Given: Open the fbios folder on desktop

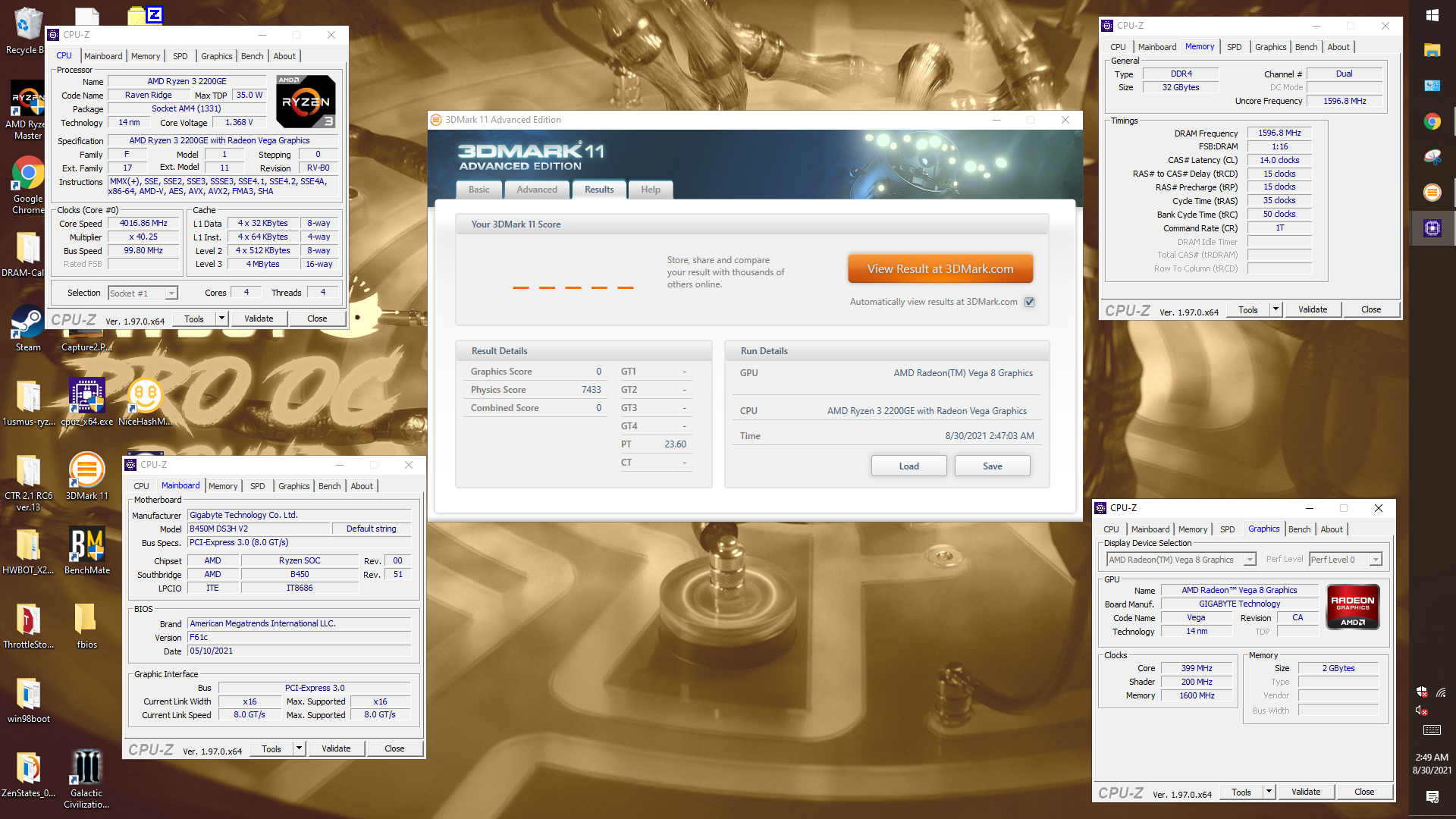Looking at the screenshot, I should (x=86, y=625).
